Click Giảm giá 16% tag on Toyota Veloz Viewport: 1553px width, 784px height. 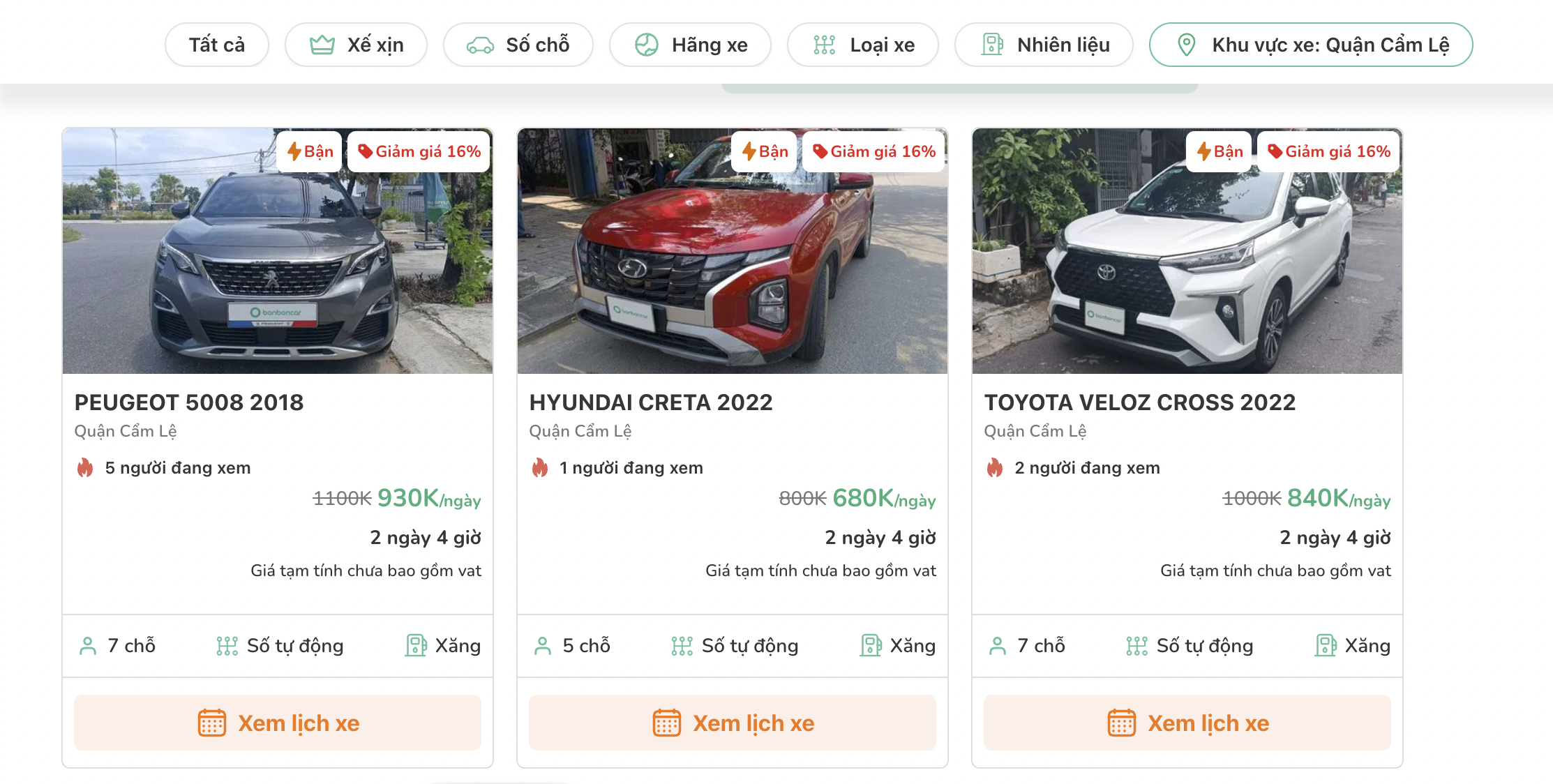[1328, 151]
